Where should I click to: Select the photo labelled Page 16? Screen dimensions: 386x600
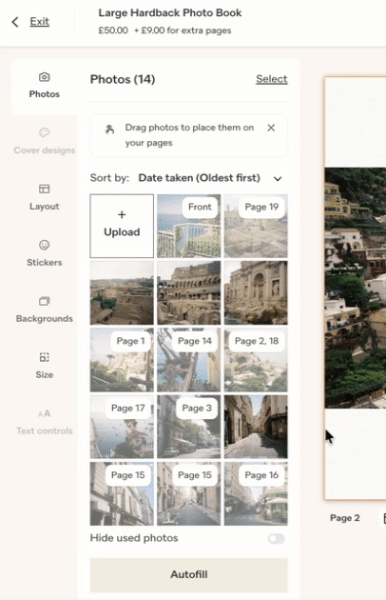tap(256, 494)
